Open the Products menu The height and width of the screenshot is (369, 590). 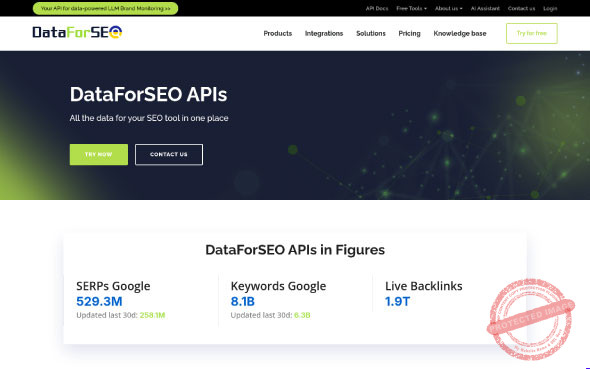point(278,33)
